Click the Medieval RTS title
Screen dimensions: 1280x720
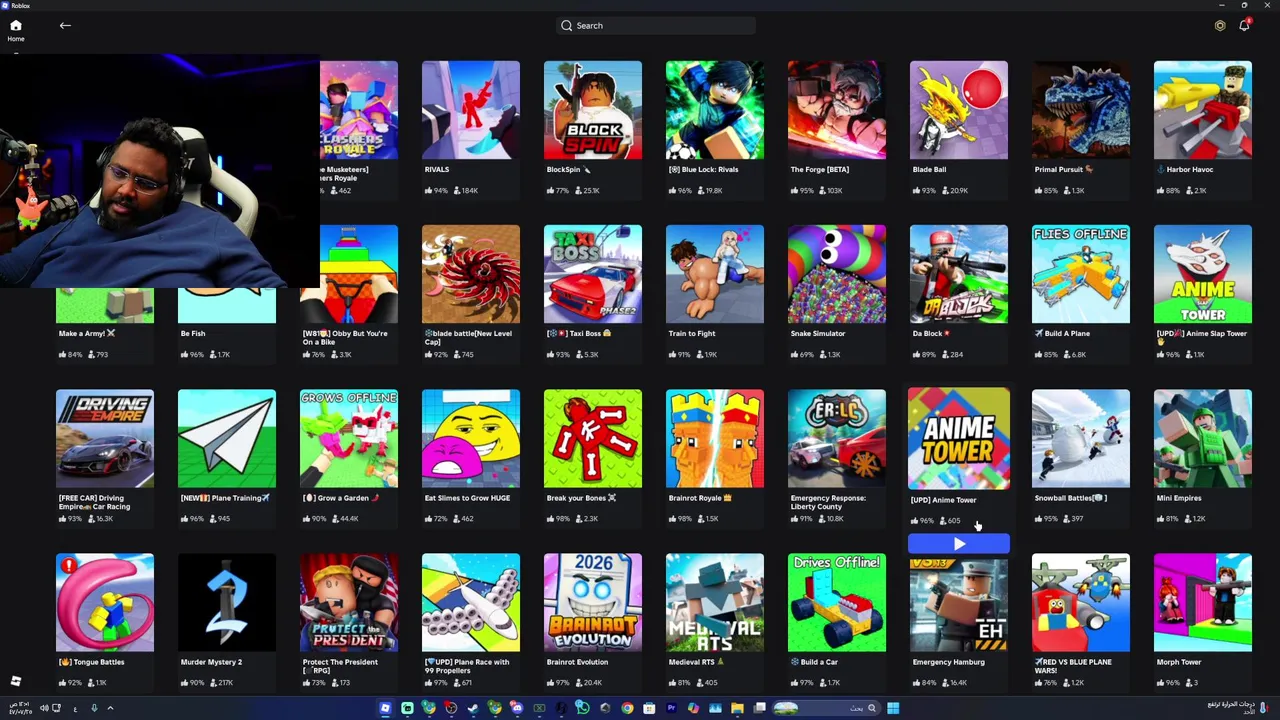tap(696, 662)
